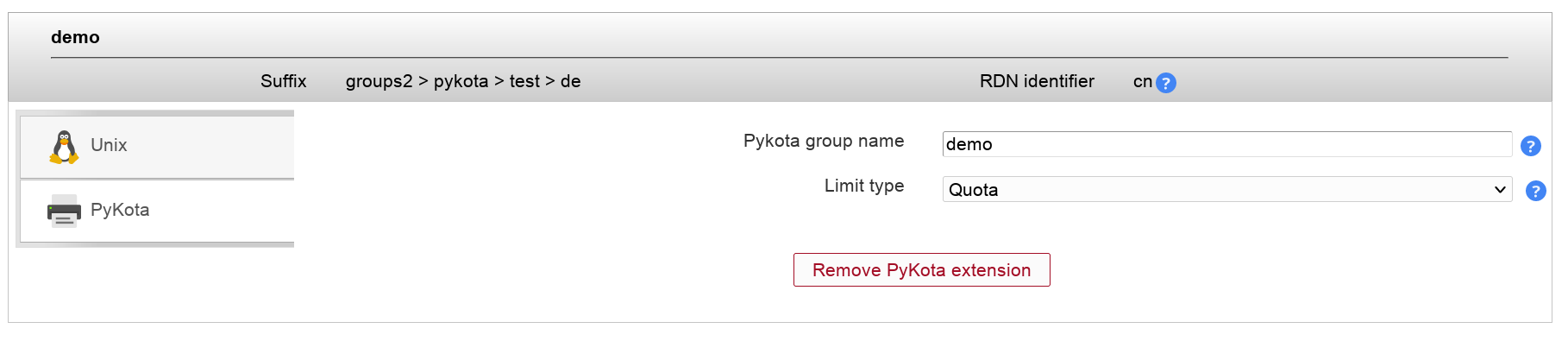Click the 'Suffix' label

tap(283, 81)
